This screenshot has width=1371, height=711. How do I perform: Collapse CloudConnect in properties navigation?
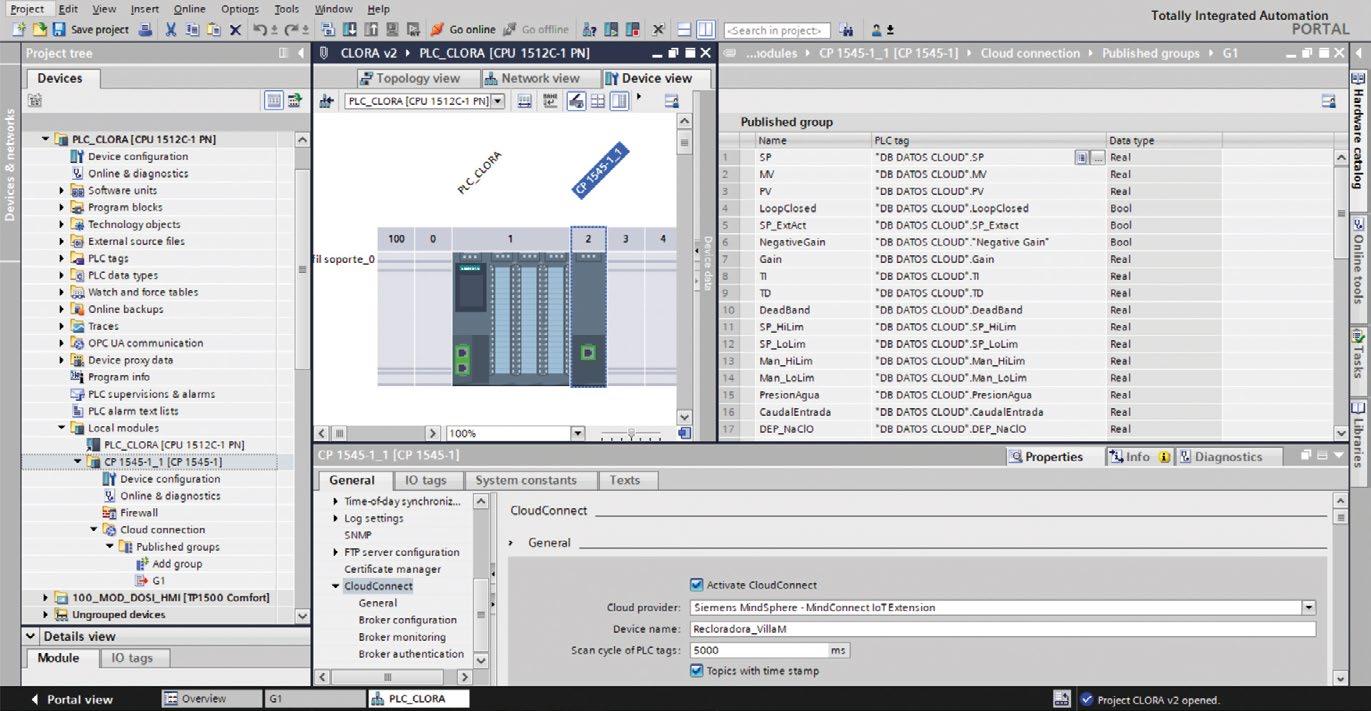pyautogui.click(x=336, y=586)
